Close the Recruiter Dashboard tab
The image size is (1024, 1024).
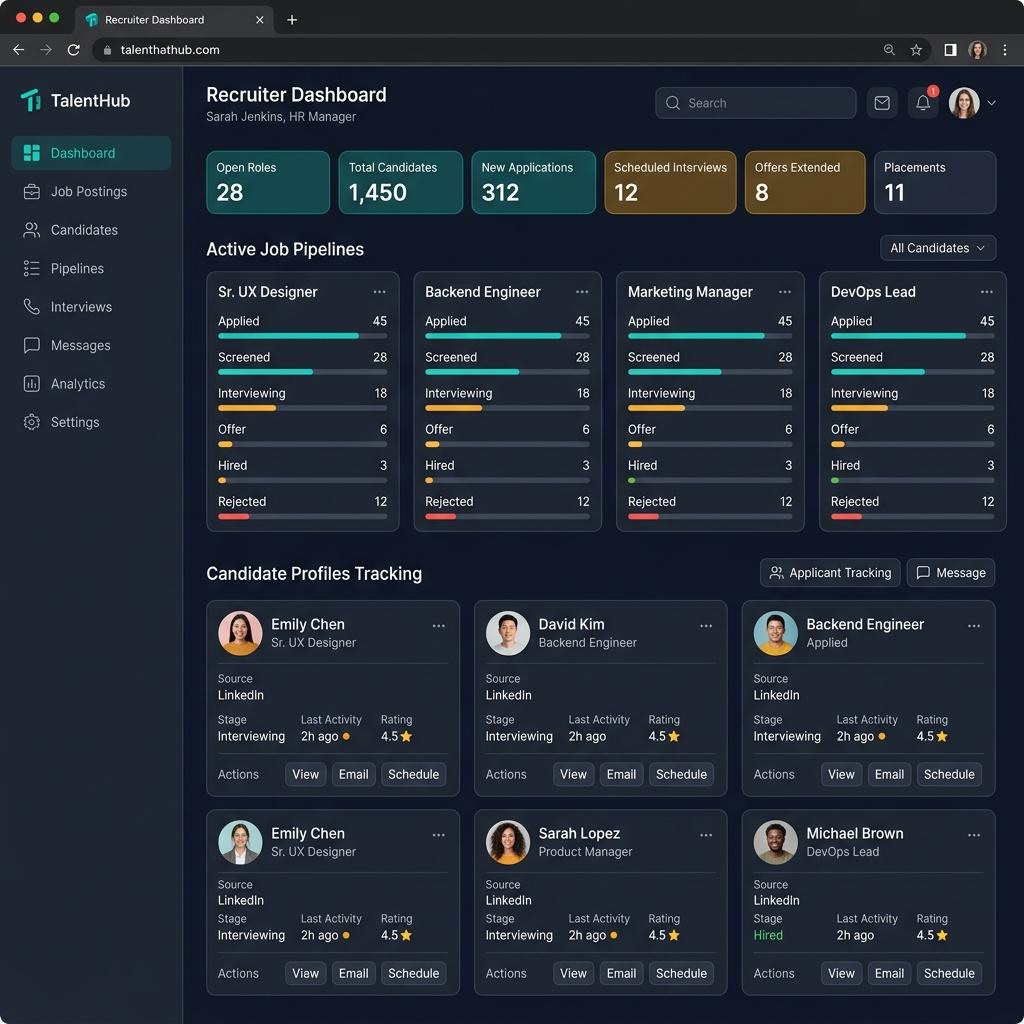coord(259,20)
